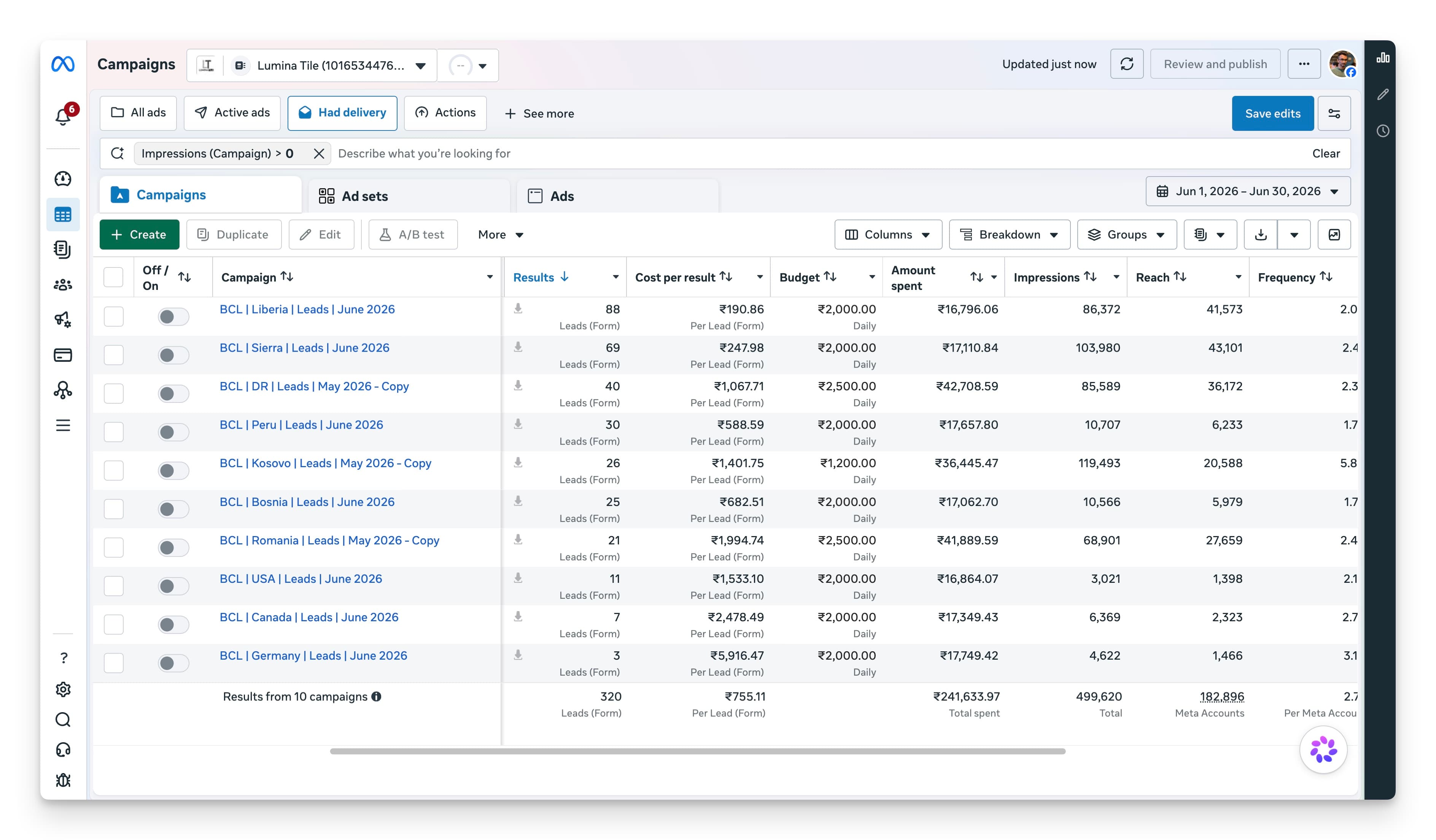Image resolution: width=1436 pixels, height=840 pixels.
Task: Expand the More actions dropdown
Action: tap(500, 235)
